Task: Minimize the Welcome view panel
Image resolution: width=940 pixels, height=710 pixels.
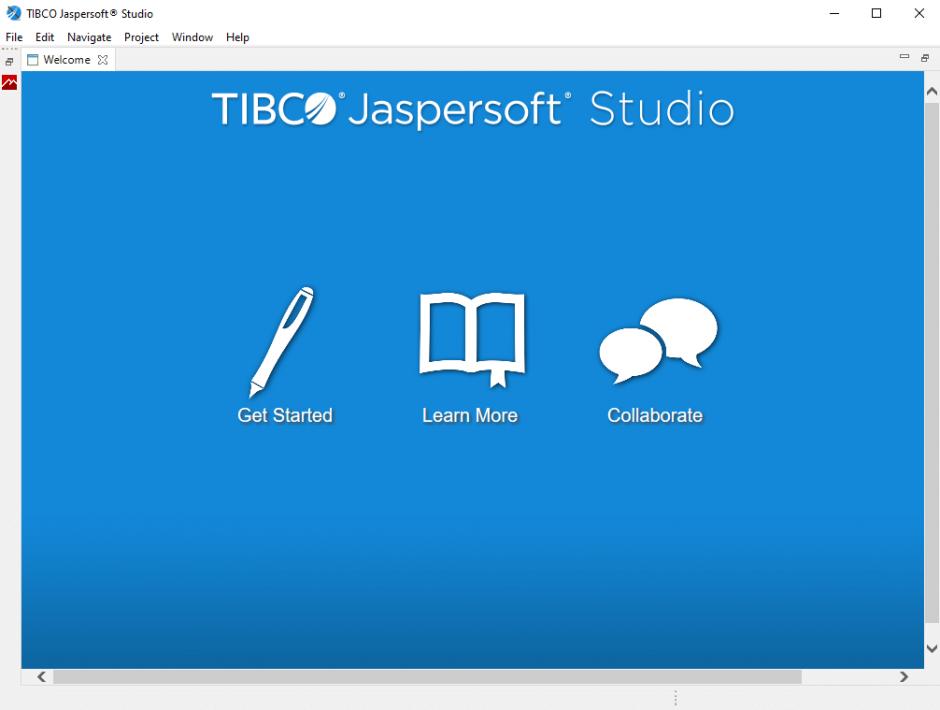Action: 905,57
